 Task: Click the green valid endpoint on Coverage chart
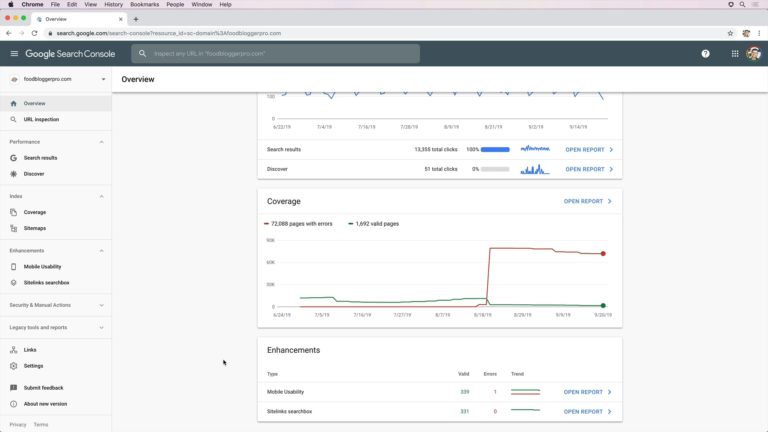point(603,306)
